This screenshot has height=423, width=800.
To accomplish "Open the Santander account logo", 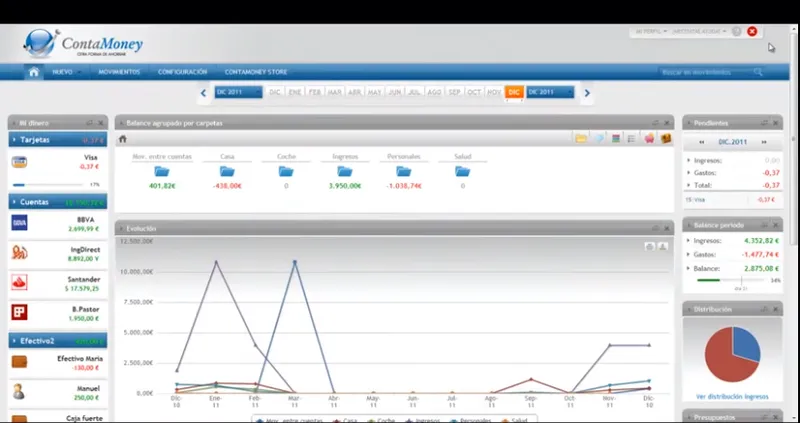I will 19,282.
